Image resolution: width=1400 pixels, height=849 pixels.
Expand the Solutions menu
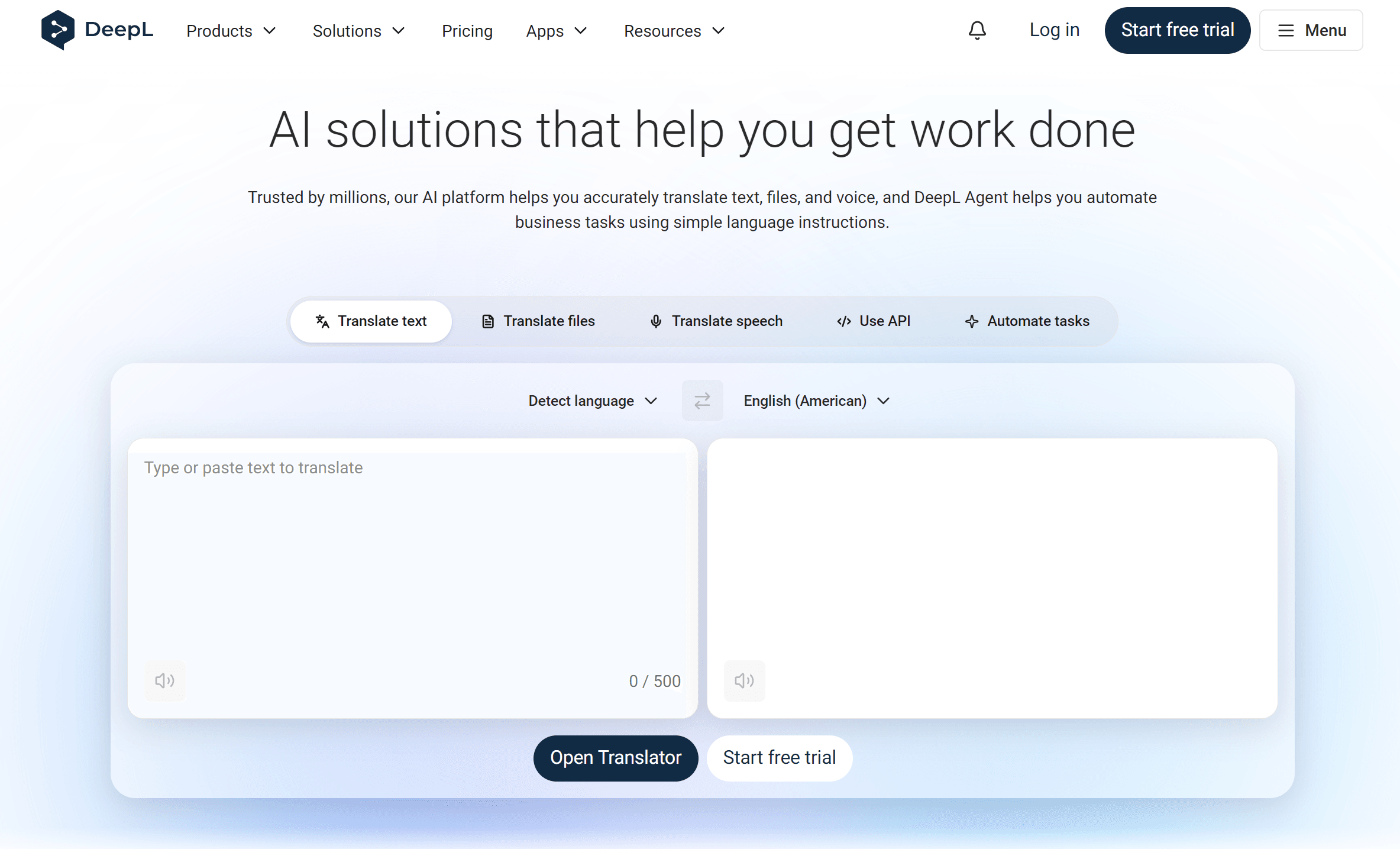point(358,31)
